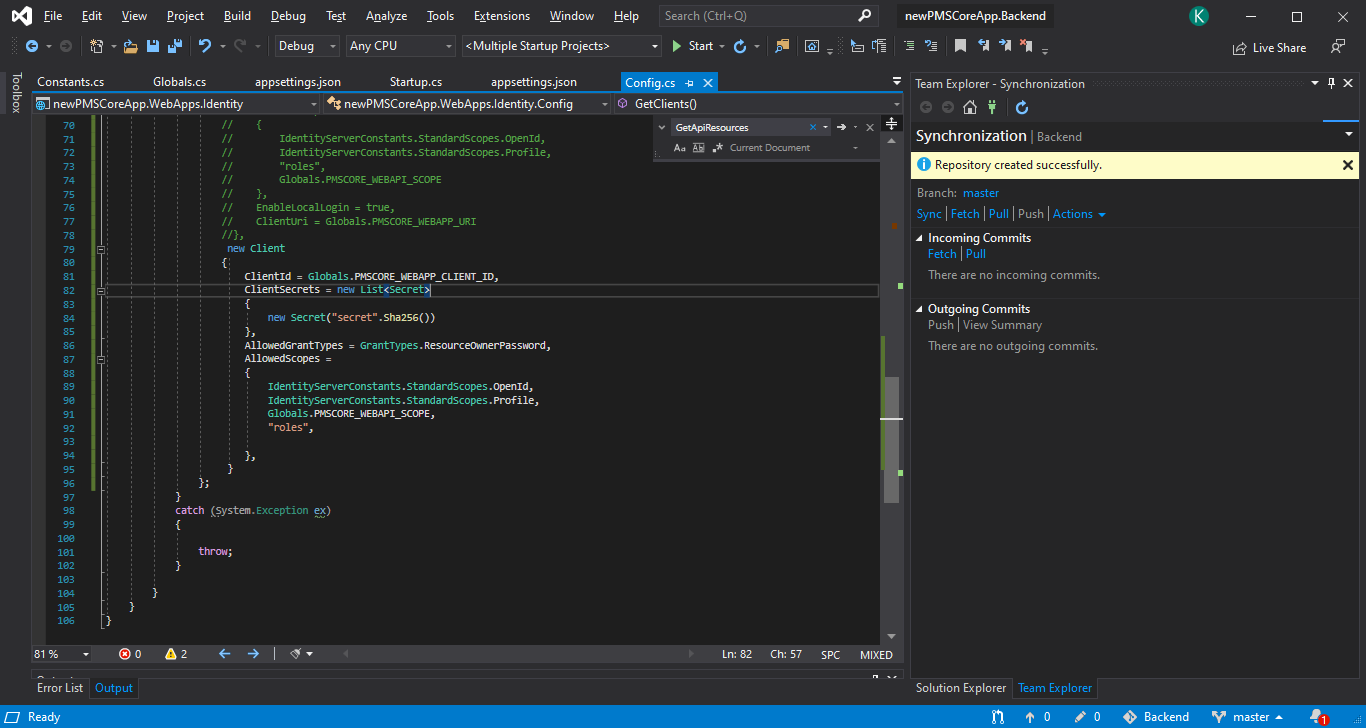
Task: Toggle bookmark on current line icon
Action: tap(960, 46)
